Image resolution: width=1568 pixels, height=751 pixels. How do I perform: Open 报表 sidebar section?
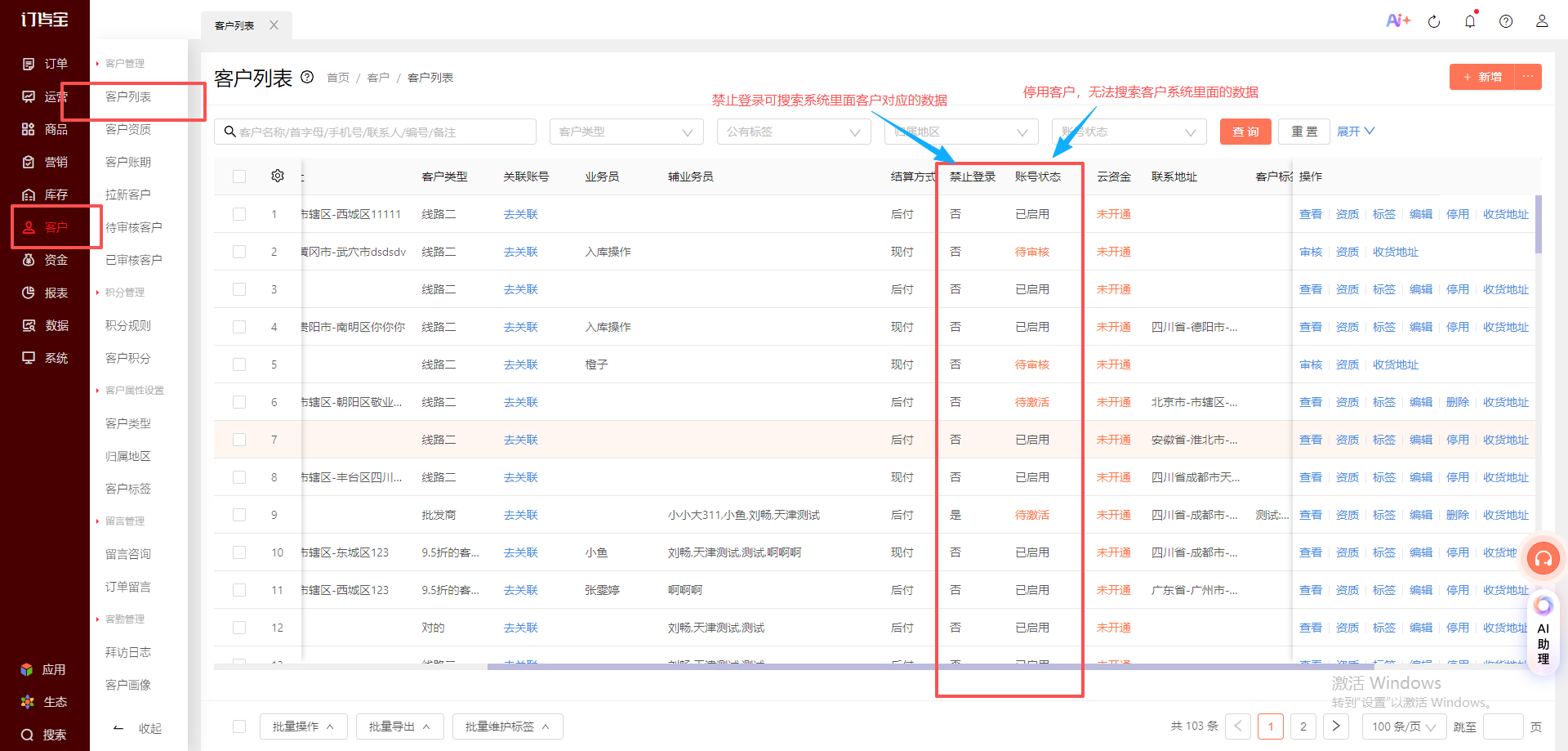point(46,293)
